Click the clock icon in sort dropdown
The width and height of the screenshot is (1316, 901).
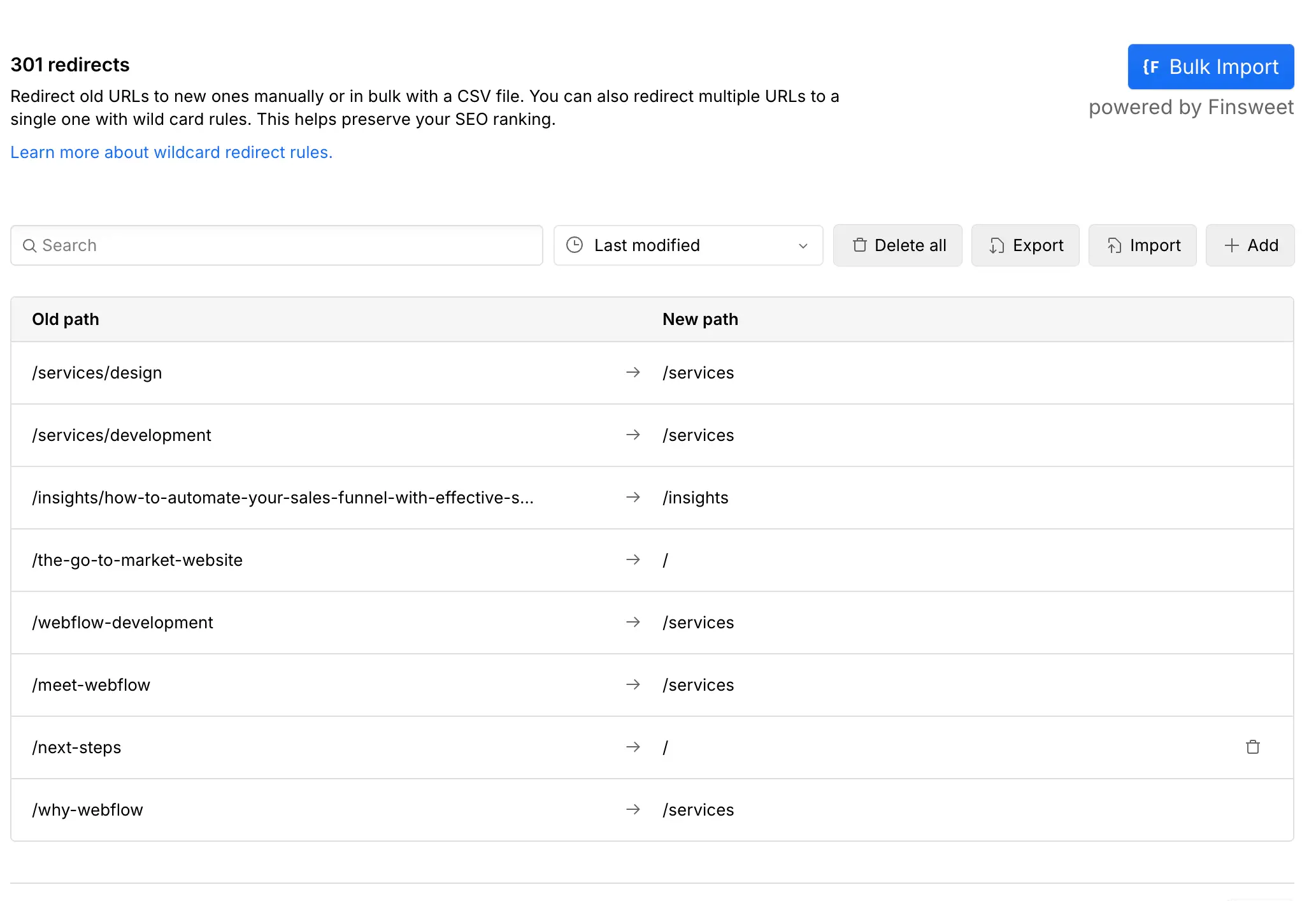(575, 245)
